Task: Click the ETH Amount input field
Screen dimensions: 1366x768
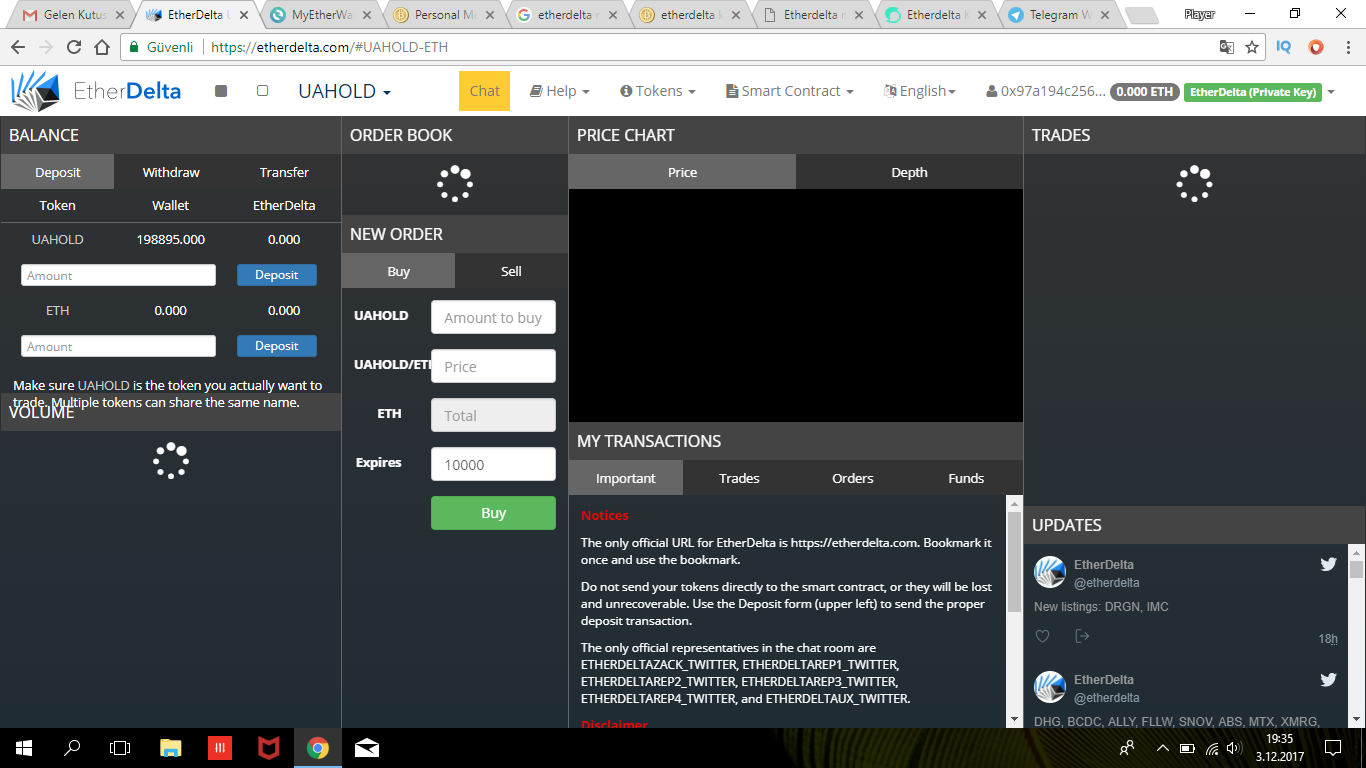Action: [x=118, y=346]
